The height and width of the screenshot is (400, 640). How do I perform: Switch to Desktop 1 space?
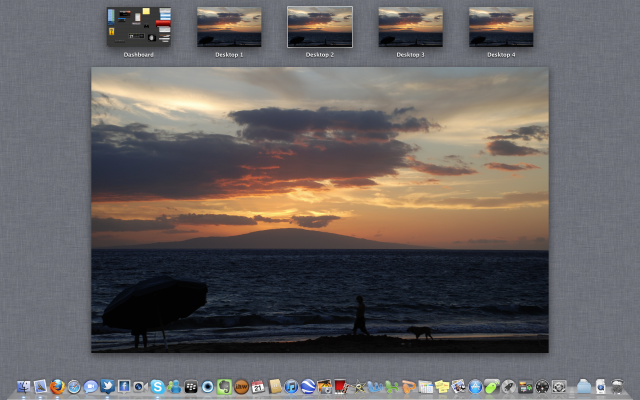pos(229,28)
